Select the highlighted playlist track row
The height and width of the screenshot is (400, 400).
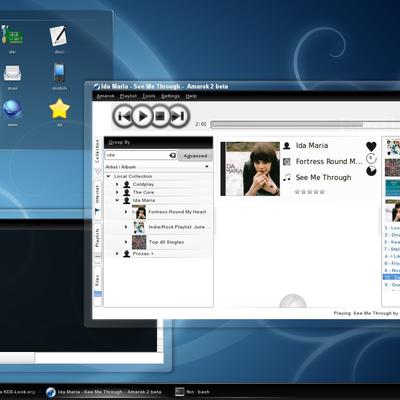391,277
